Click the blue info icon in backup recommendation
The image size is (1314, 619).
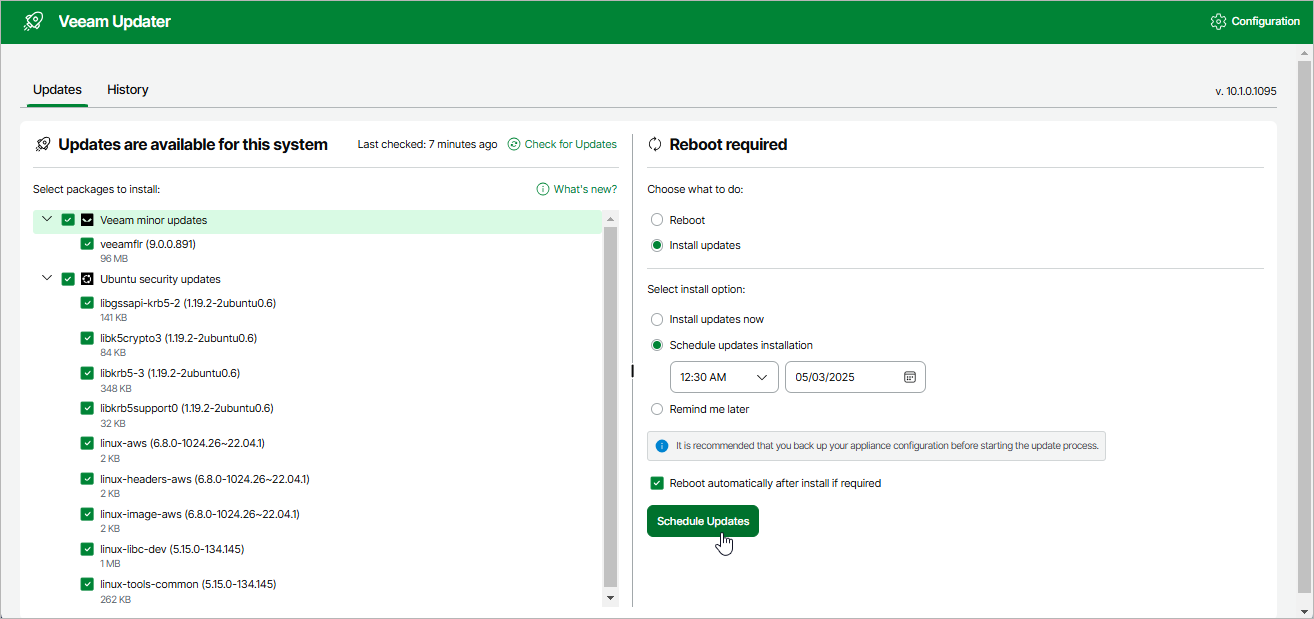(x=661, y=446)
